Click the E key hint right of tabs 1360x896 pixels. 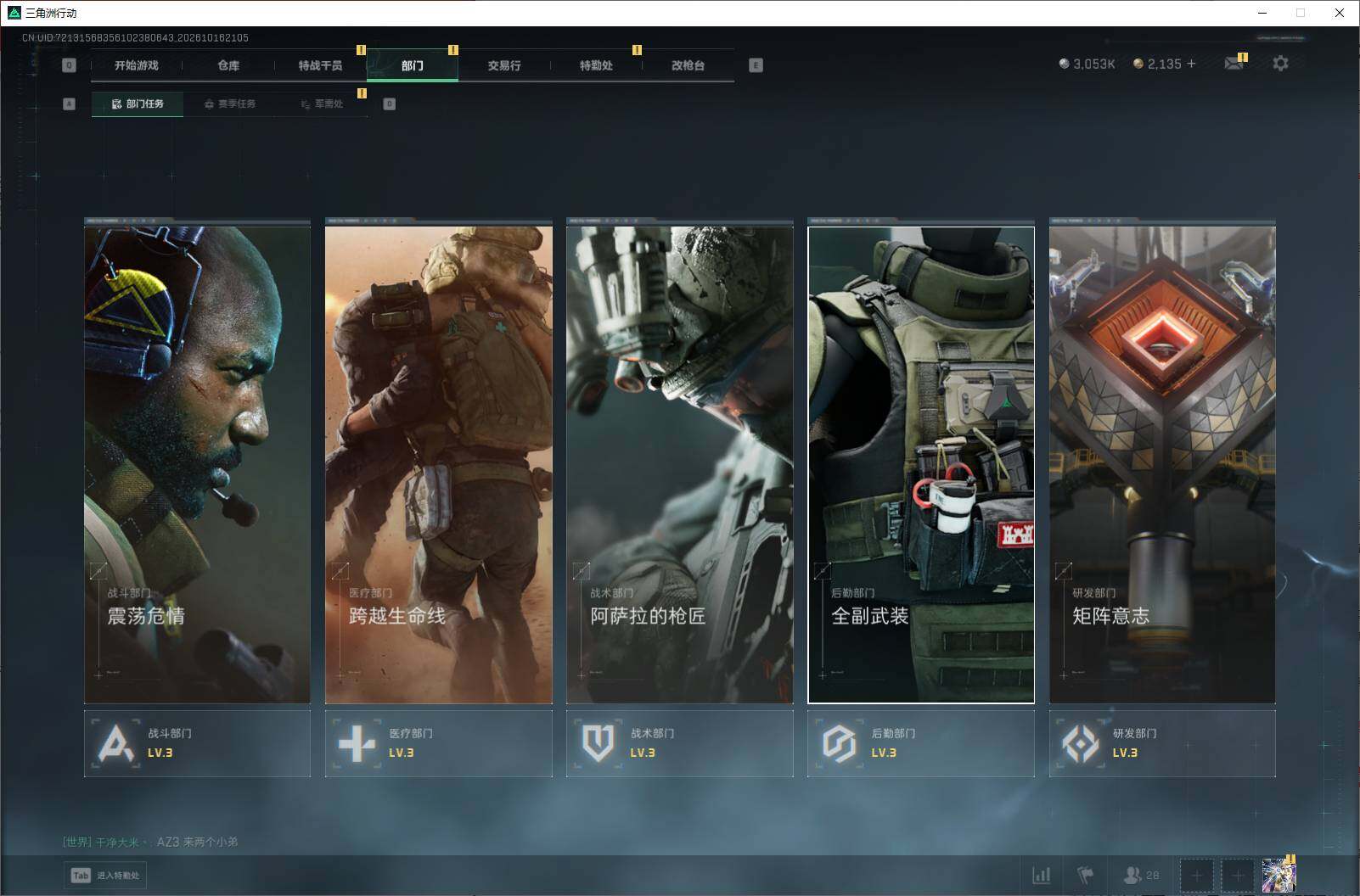pos(756,65)
